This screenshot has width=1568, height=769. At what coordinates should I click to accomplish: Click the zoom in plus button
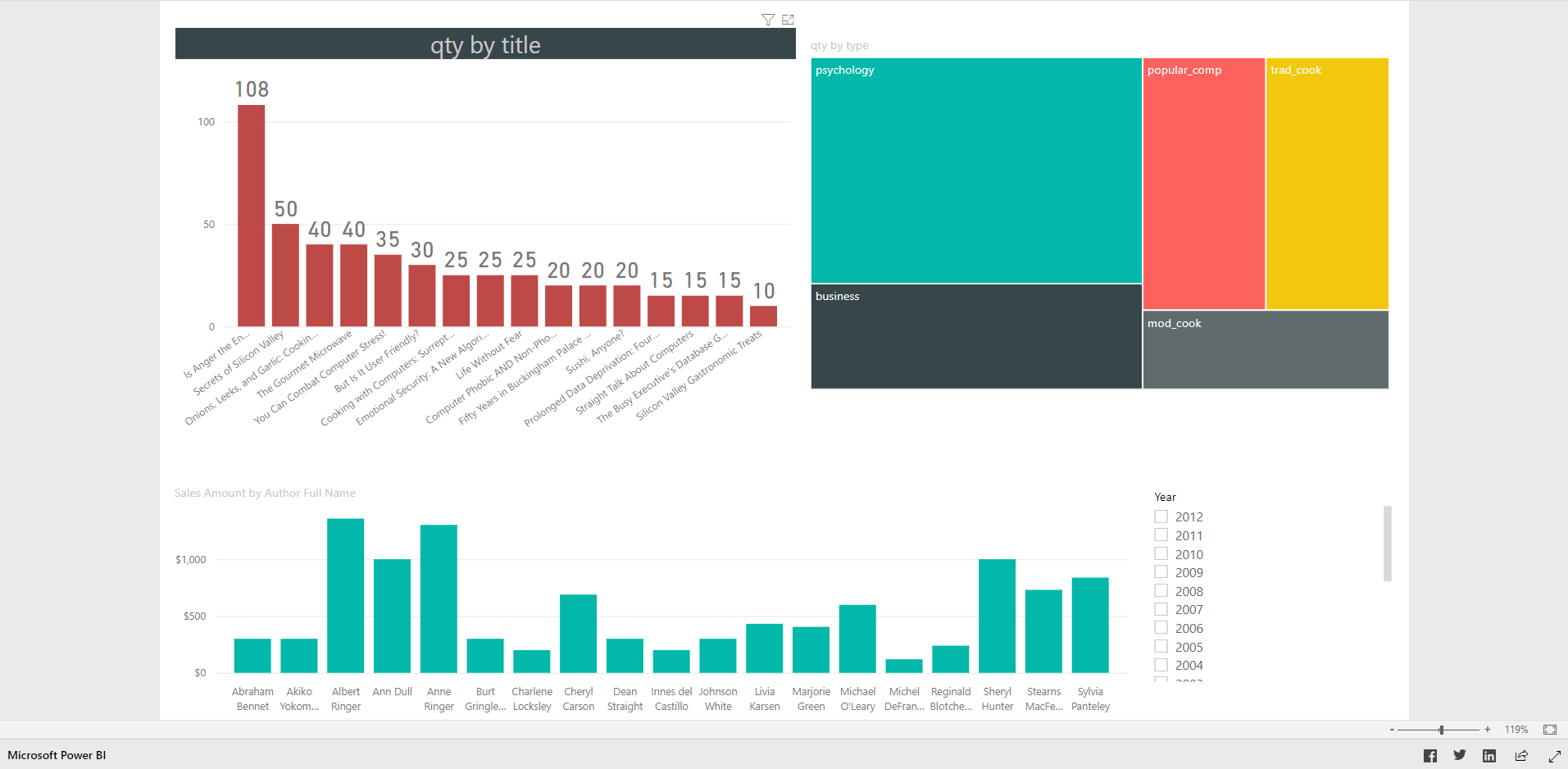(x=1487, y=730)
